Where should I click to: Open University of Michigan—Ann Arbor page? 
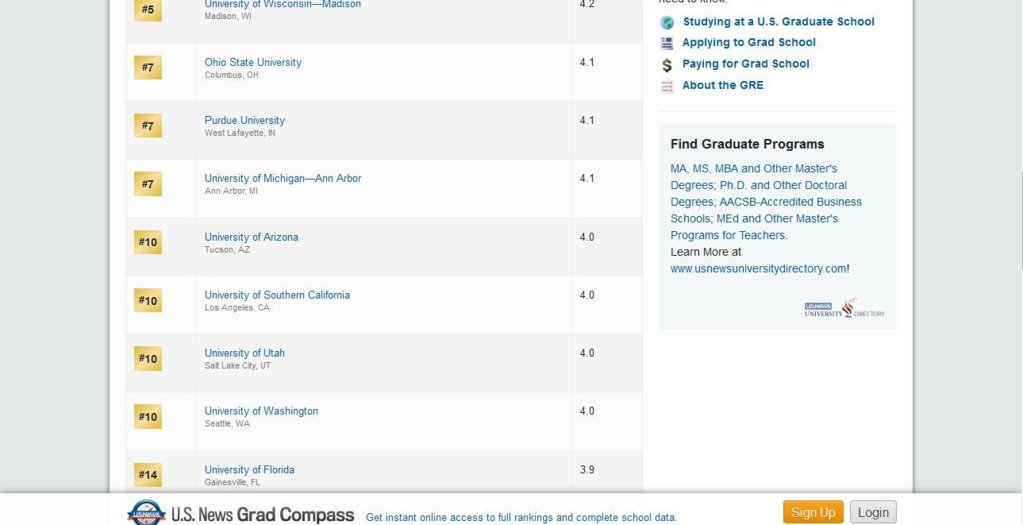282,179
